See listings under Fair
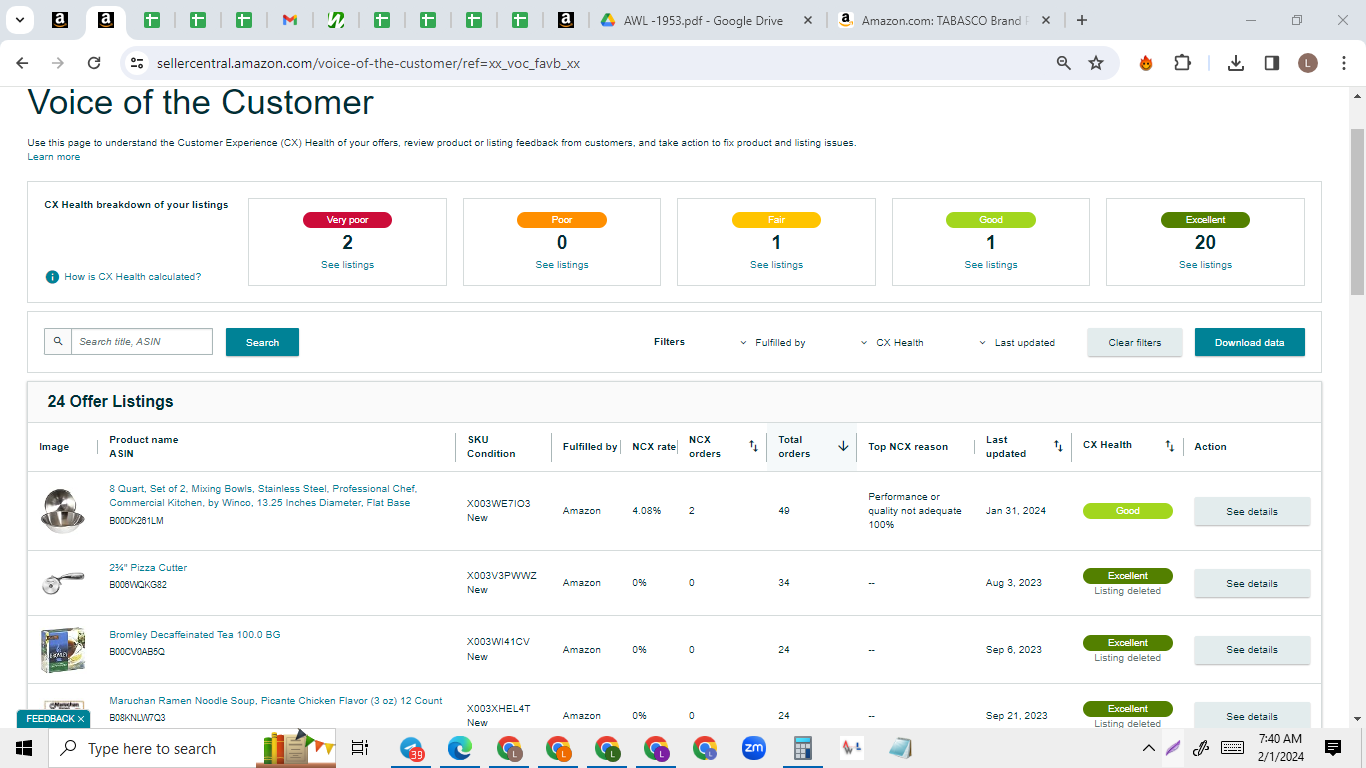This screenshot has height=768, width=1366. 776,265
